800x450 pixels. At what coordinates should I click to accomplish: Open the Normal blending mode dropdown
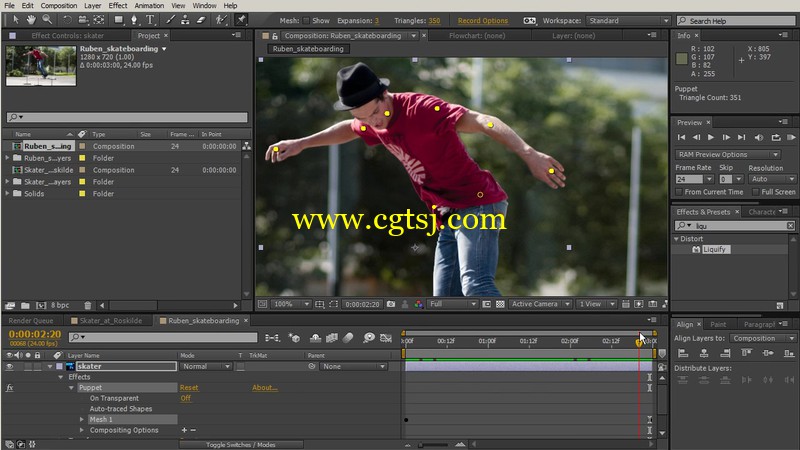[206, 366]
